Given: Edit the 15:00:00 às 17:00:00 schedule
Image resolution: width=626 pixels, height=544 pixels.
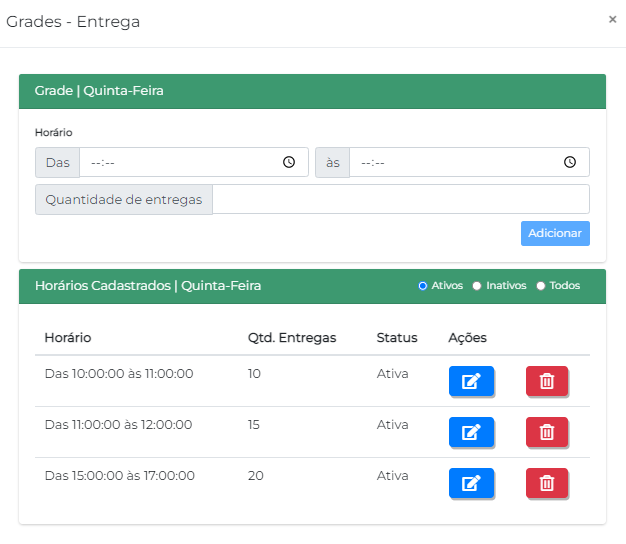Looking at the screenshot, I should point(471,483).
